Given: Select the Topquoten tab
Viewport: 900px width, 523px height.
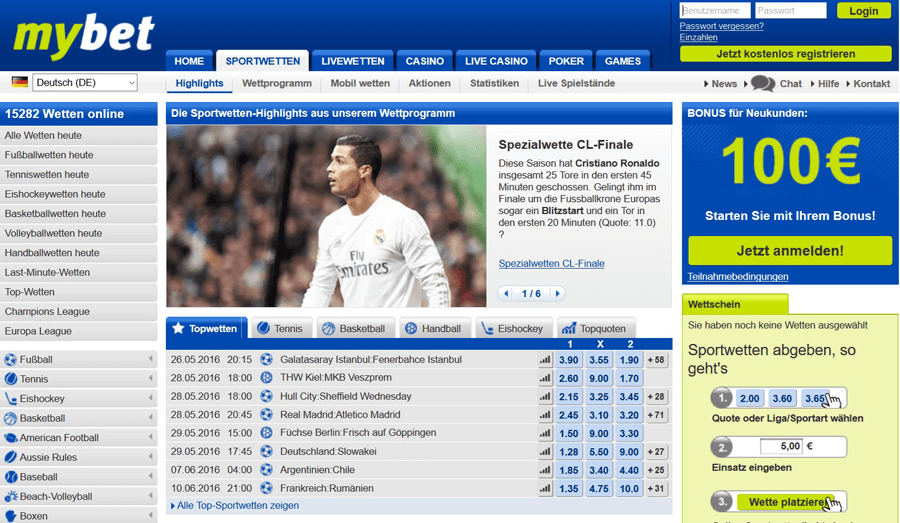Looking at the screenshot, I should [596, 328].
